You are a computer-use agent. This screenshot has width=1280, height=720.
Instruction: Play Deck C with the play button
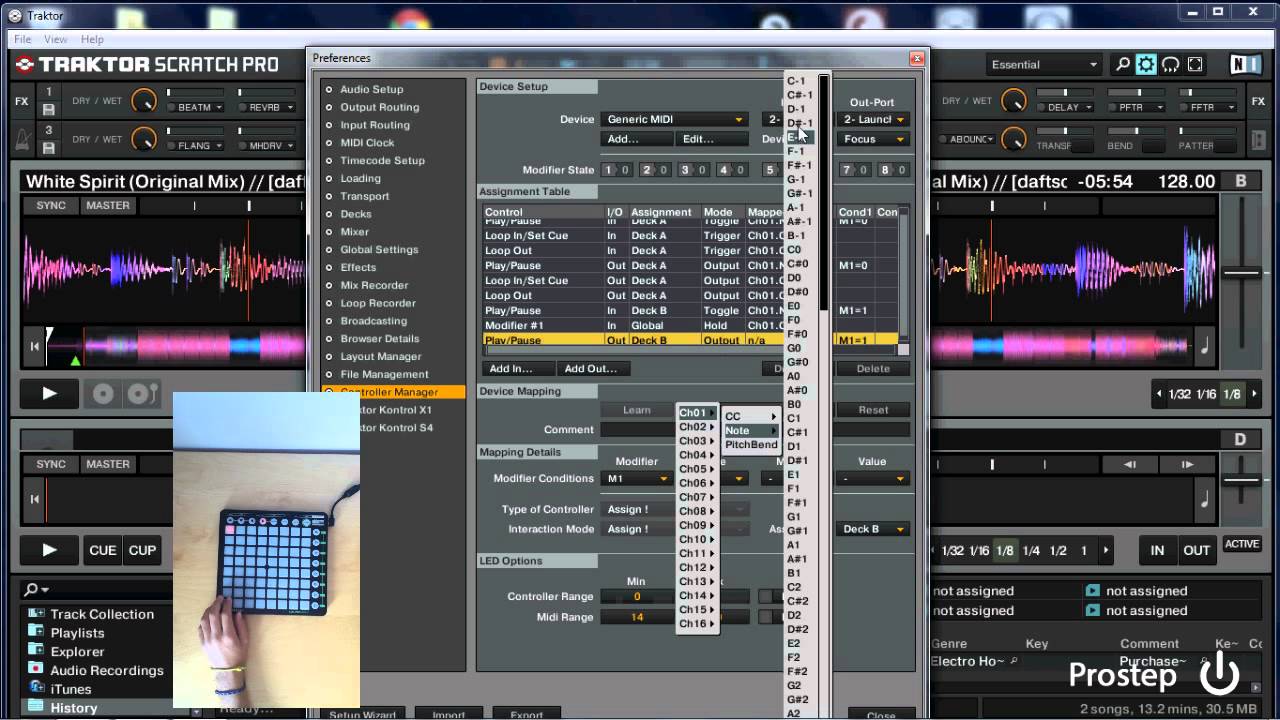tap(49, 550)
